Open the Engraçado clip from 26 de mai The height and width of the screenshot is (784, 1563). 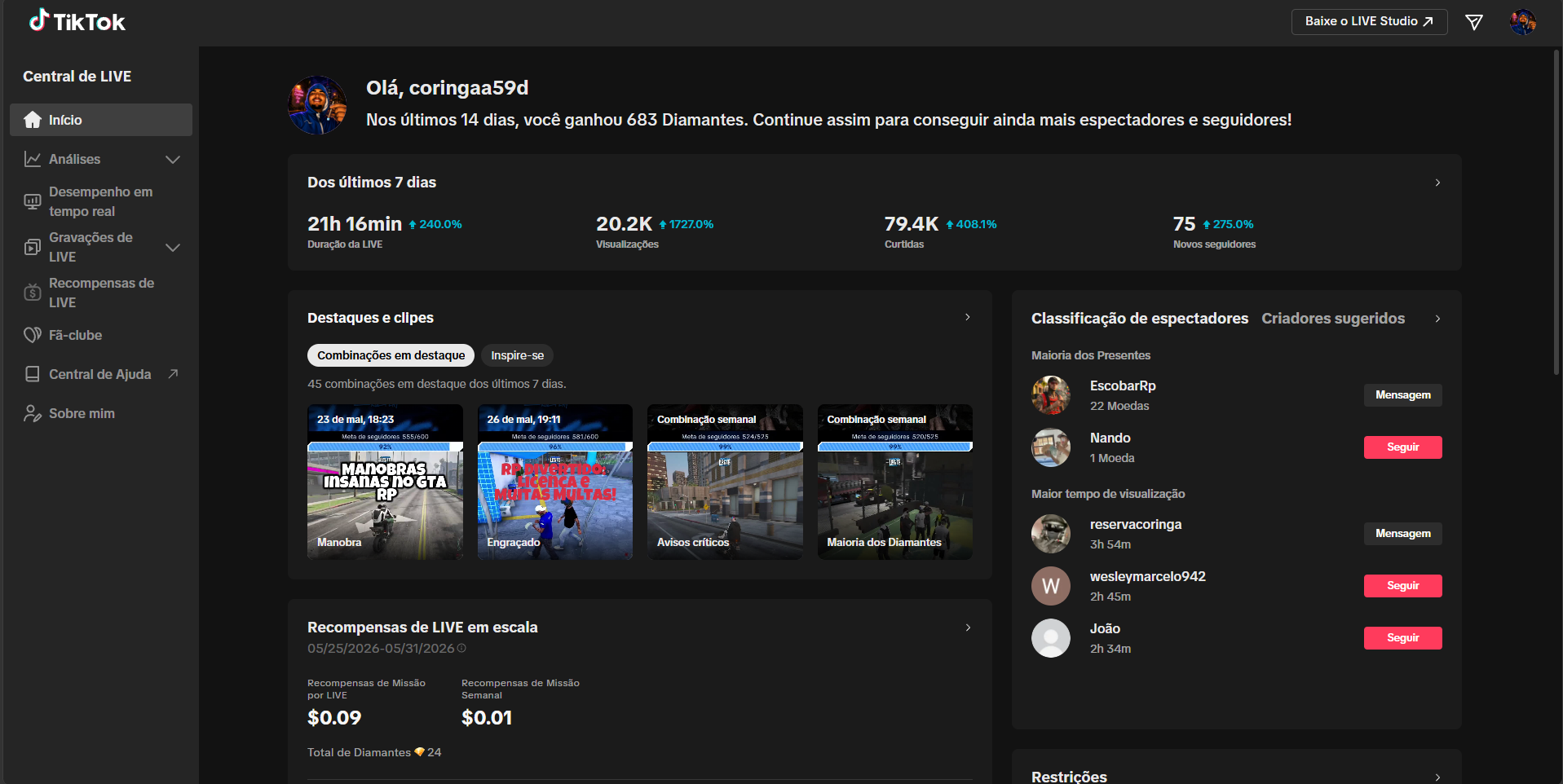pyautogui.click(x=555, y=482)
